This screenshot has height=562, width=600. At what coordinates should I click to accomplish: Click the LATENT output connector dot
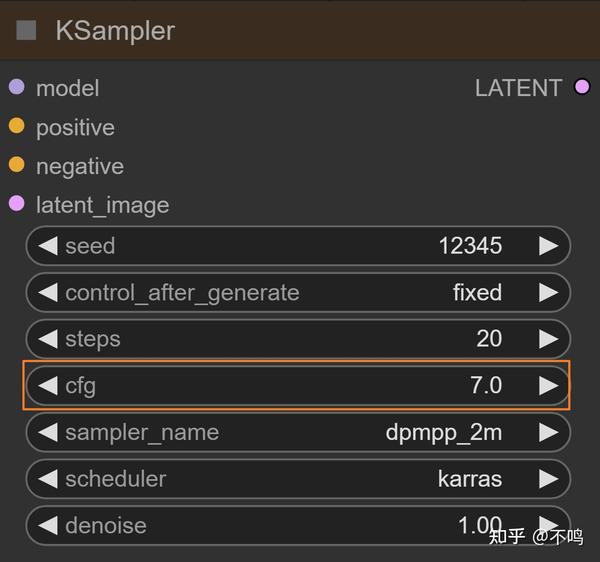coord(582,87)
